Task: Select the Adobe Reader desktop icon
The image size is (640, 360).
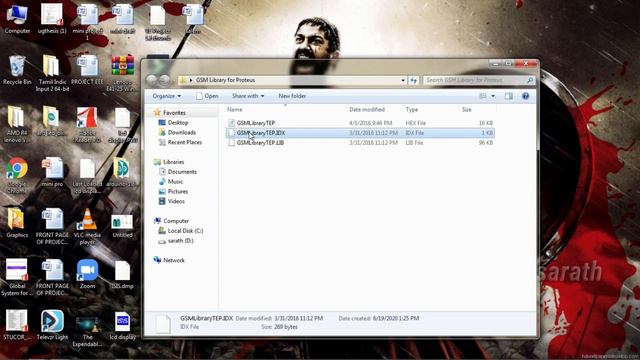Action: coord(87,124)
